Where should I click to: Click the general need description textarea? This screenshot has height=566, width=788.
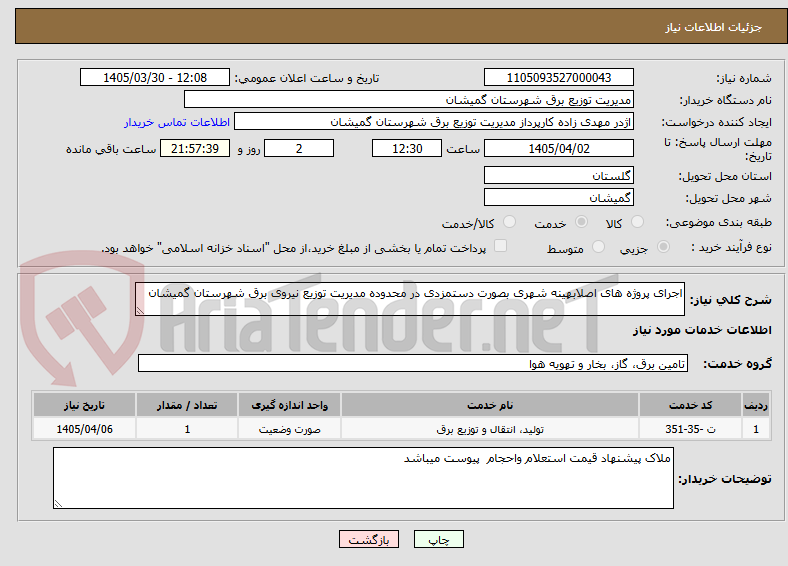(x=410, y=299)
